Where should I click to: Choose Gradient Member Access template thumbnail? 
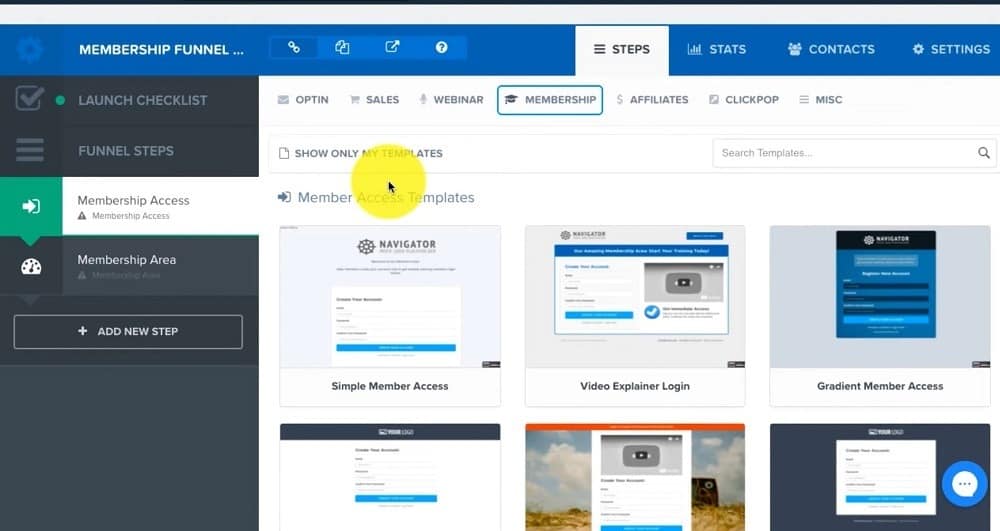pos(880,296)
